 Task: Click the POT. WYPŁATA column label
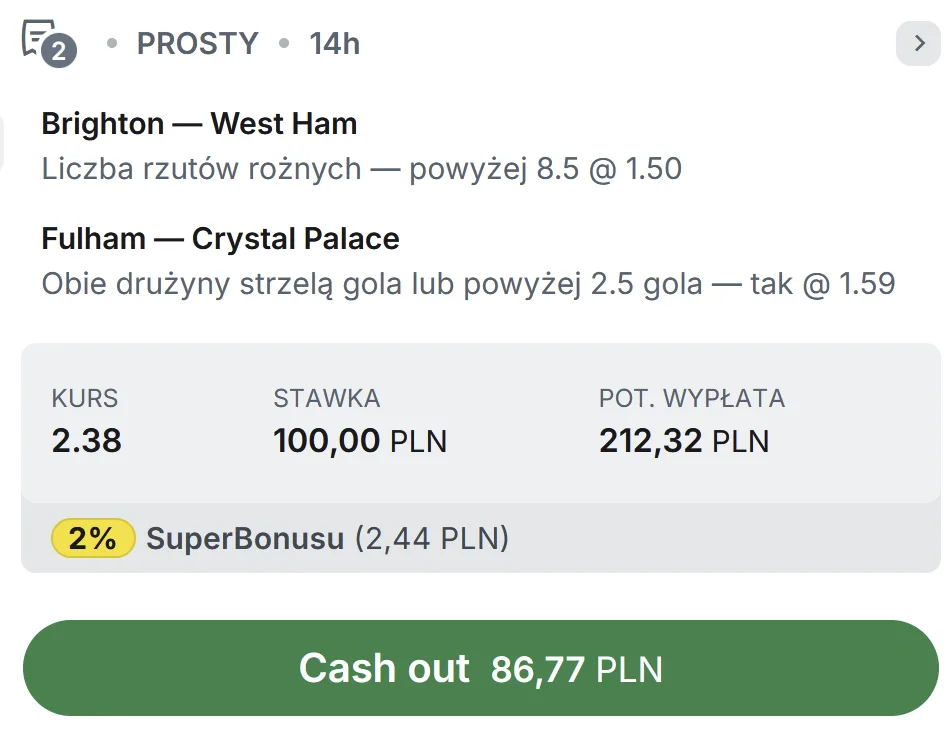[x=691, y=398]
